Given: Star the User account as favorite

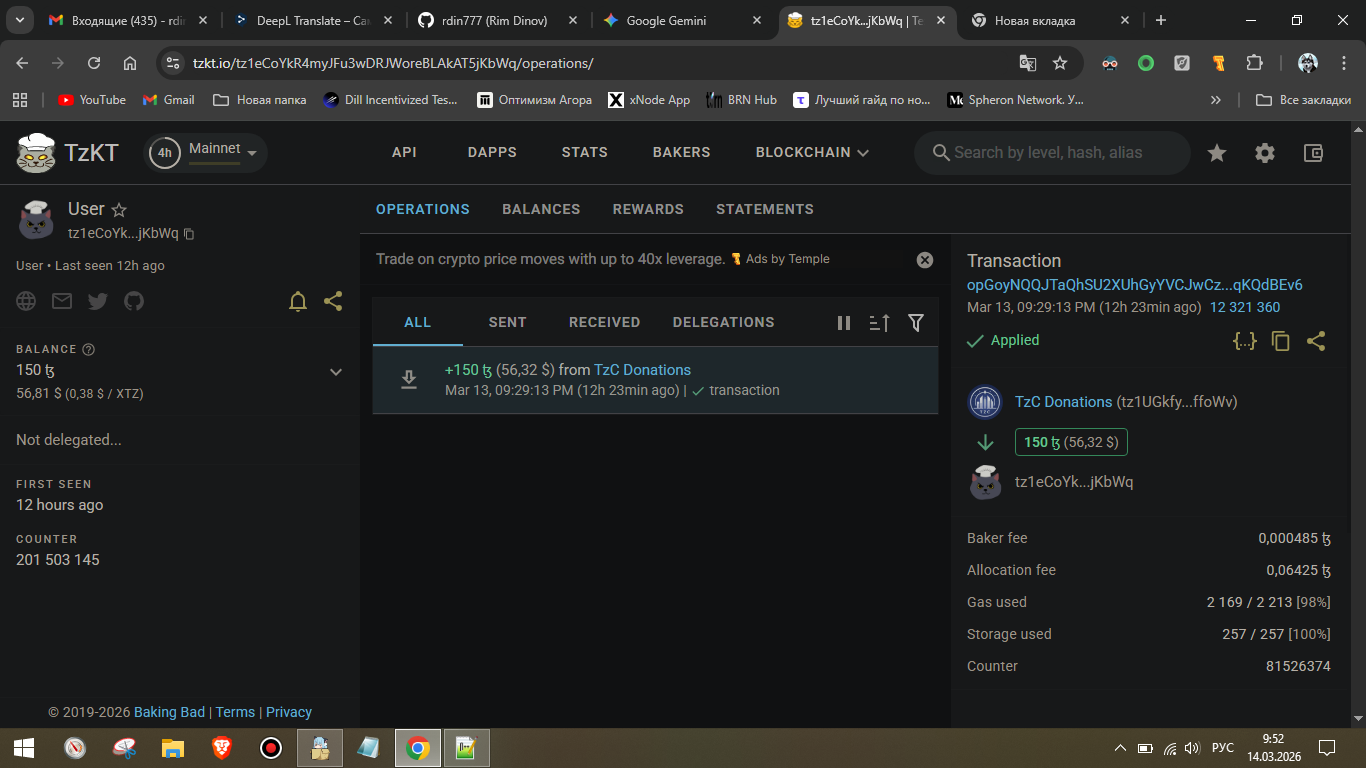Looking at the screenshot, I should 119,210.
